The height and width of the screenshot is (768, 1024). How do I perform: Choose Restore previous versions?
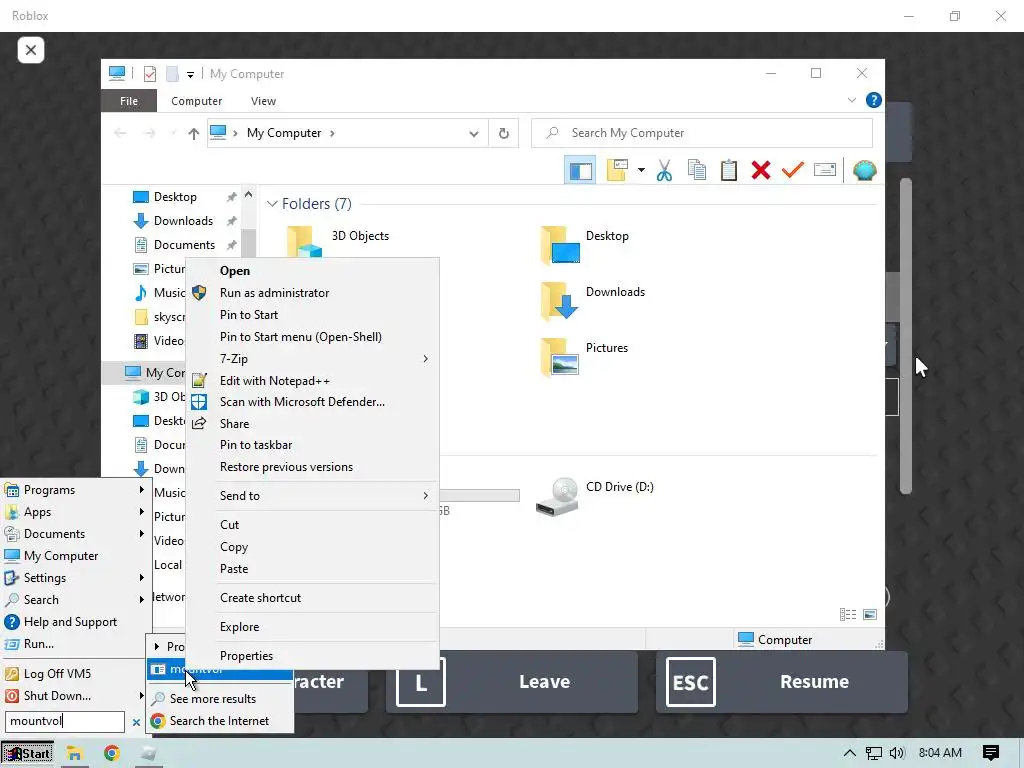coord(312,467)
